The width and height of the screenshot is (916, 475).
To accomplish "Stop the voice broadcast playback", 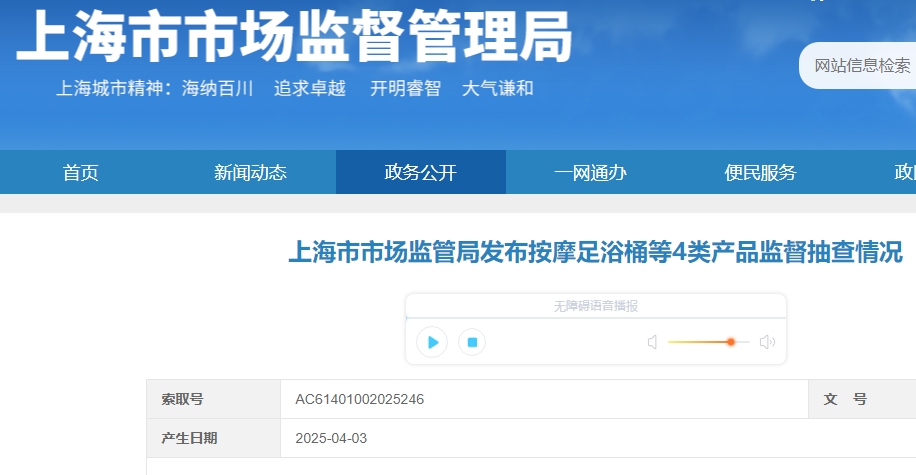I will pyautogui.click(x=472, y=342).
